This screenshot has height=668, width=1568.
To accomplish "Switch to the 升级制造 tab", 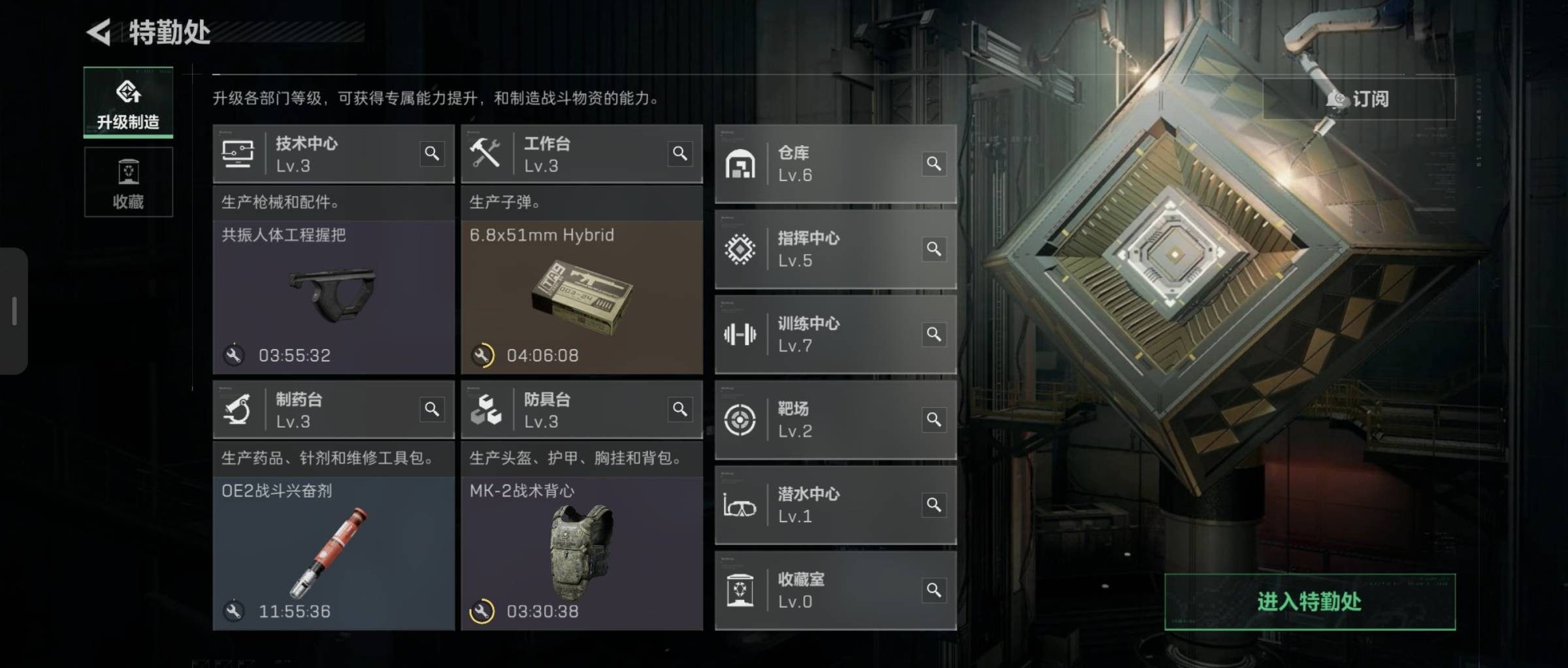I will [x=128, y=103].
